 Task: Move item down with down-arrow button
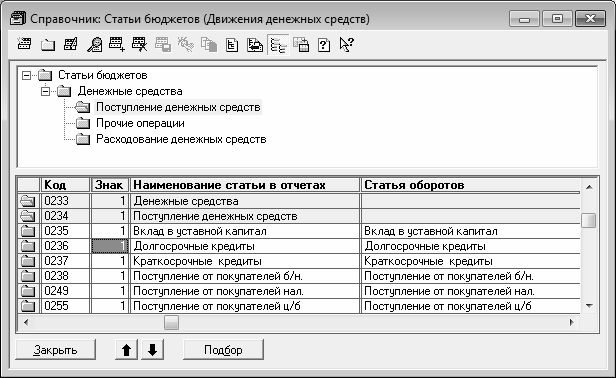[x=152, y=350]
